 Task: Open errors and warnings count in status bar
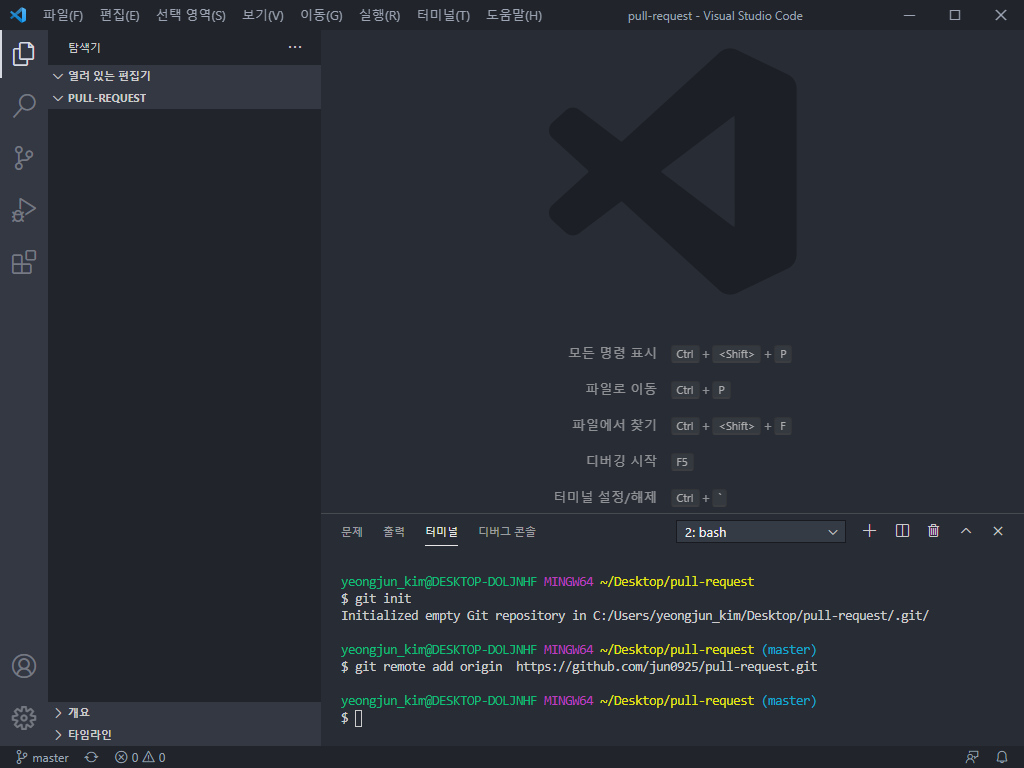(x=140, y=758)
